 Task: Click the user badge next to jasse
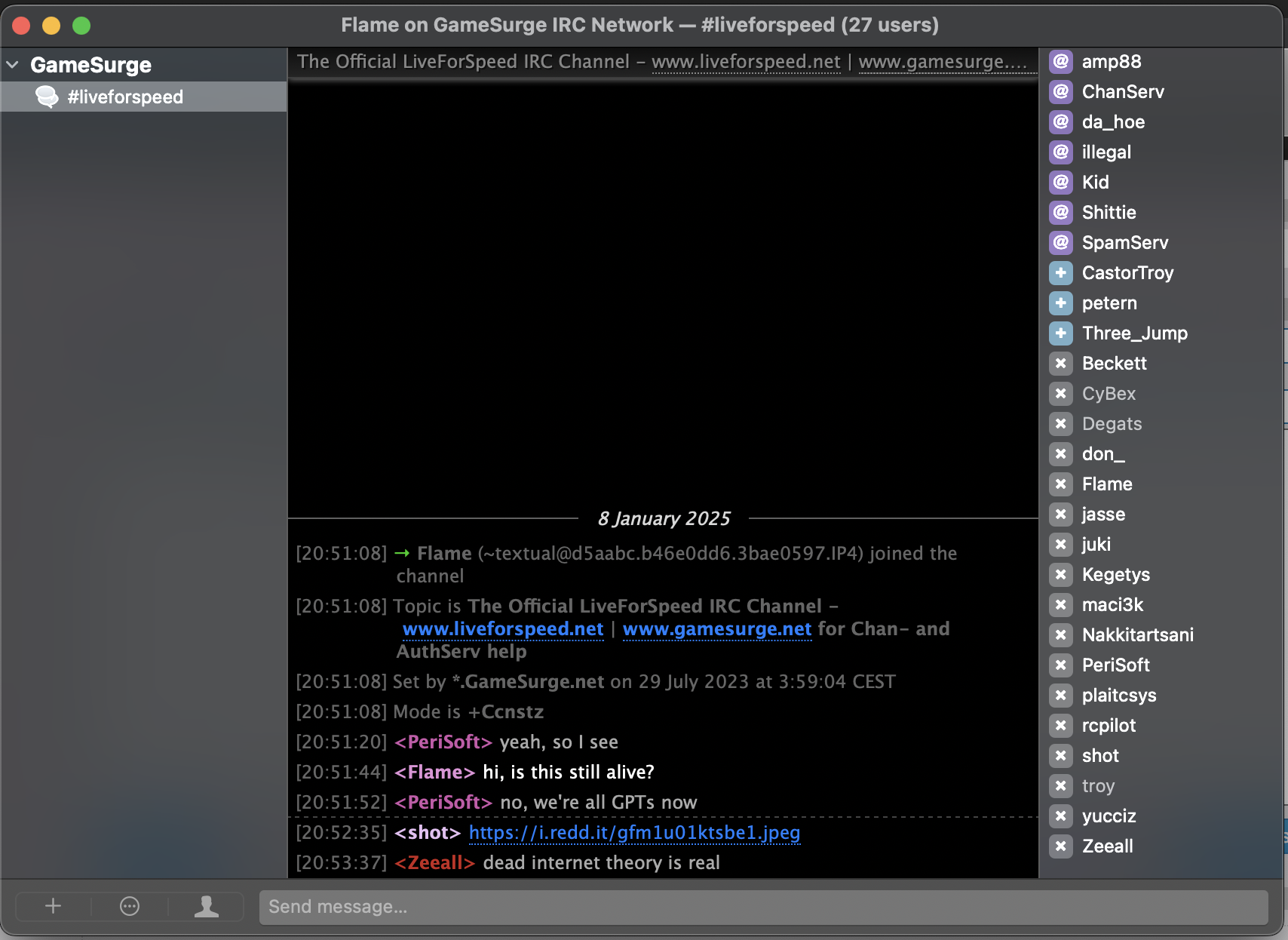coord(1061,514)
